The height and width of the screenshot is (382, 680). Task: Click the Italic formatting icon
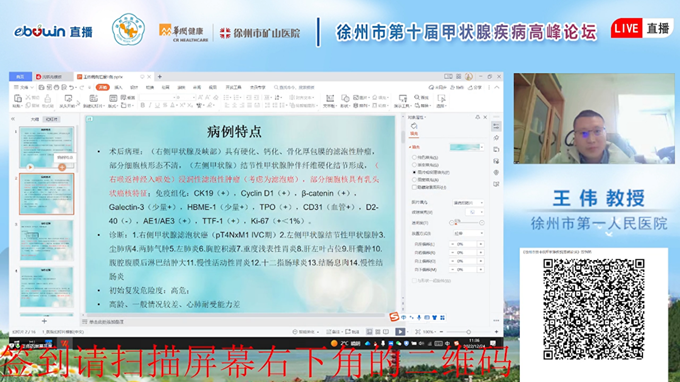[150, 105]
